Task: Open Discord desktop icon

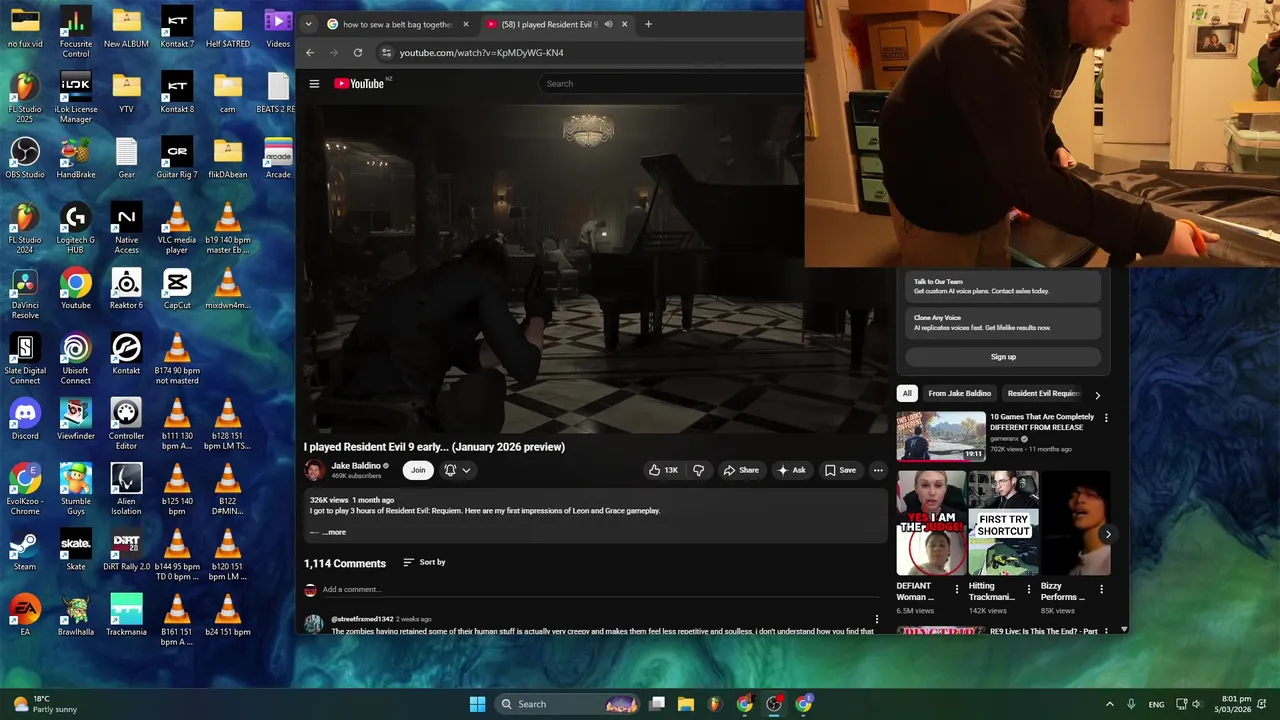Action: (x=25, y=417)
